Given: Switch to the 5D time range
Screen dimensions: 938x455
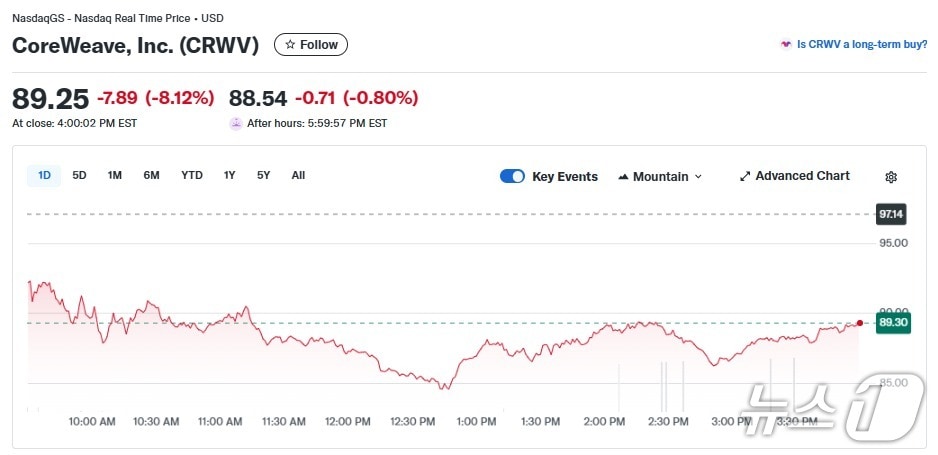Looking at the screenshot, I should click(x=79, y=176).
